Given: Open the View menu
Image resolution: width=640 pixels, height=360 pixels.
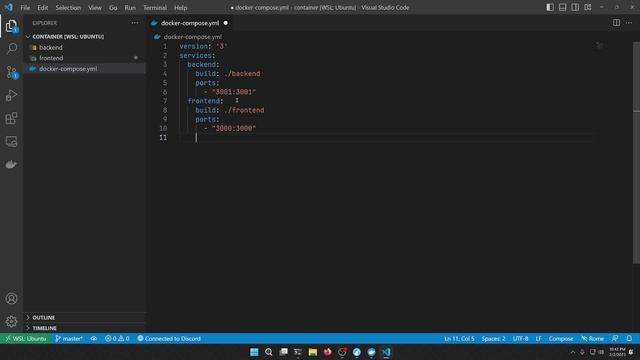Looking at the screenshot, I should (95, 8).
